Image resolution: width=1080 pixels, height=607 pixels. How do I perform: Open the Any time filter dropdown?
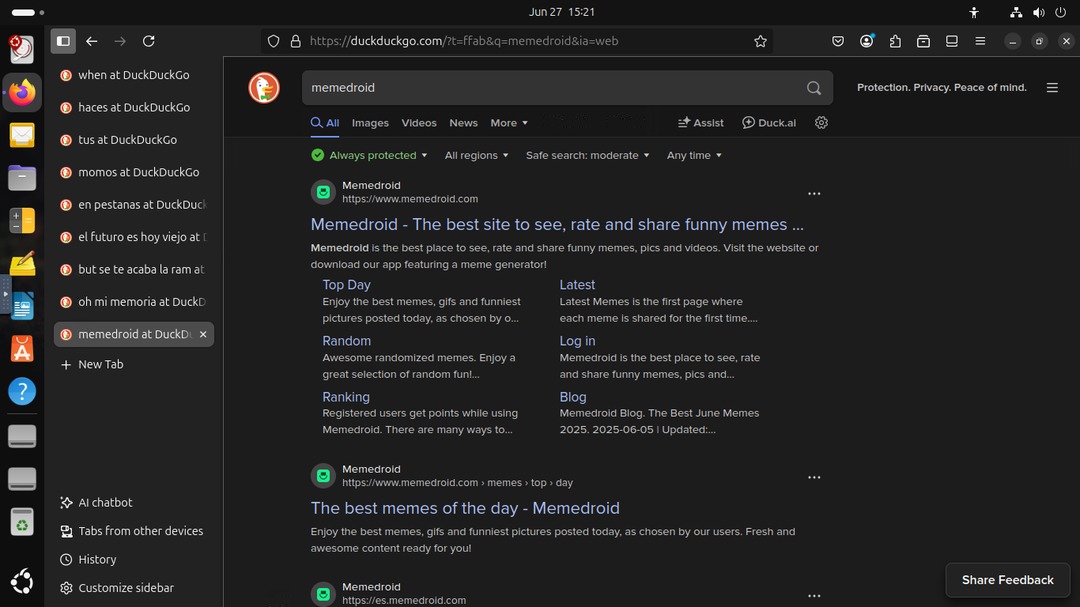[x=694, y=155]
